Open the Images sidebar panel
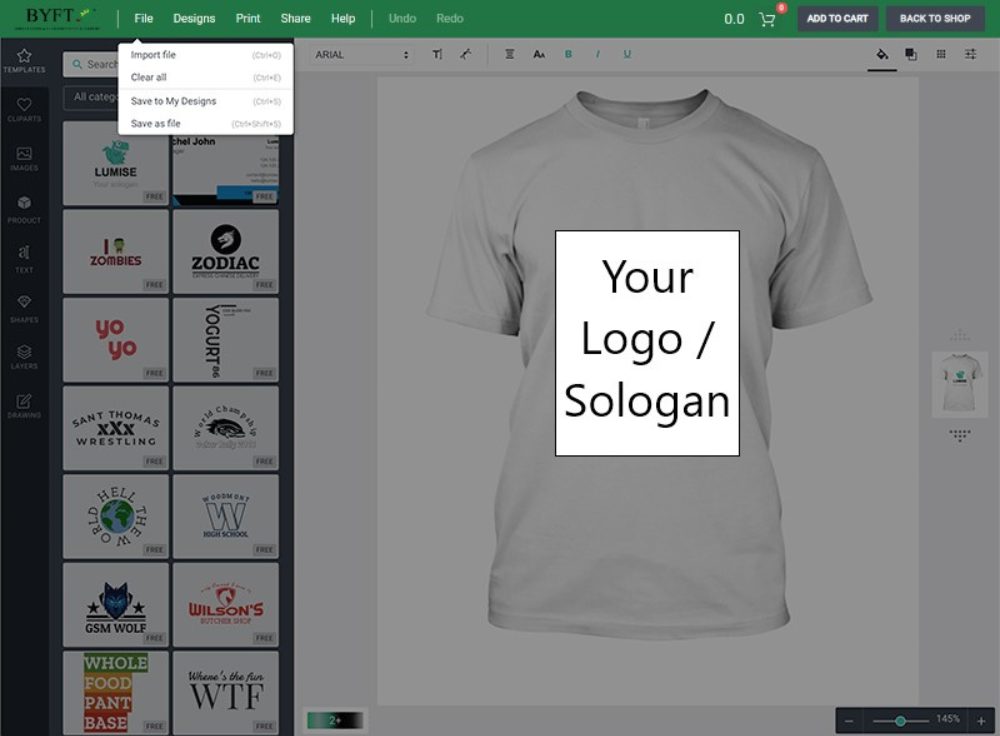This screenshot has height=736, width=1000. click(x=24, y=159)
